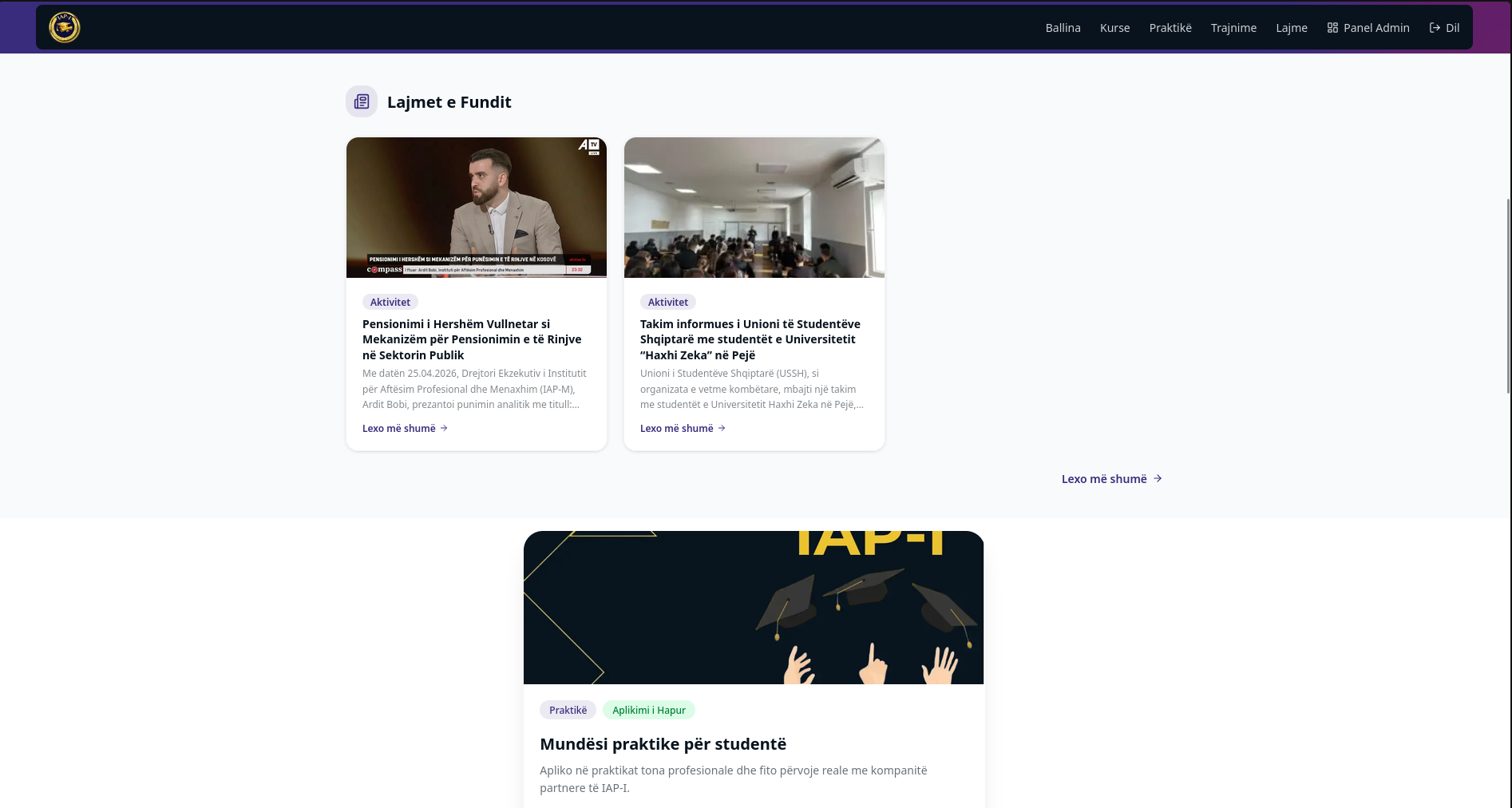The image size is (1512, 808).
Task: Click the Aplikimi i Hapur status badge
Action: (649, 710)
